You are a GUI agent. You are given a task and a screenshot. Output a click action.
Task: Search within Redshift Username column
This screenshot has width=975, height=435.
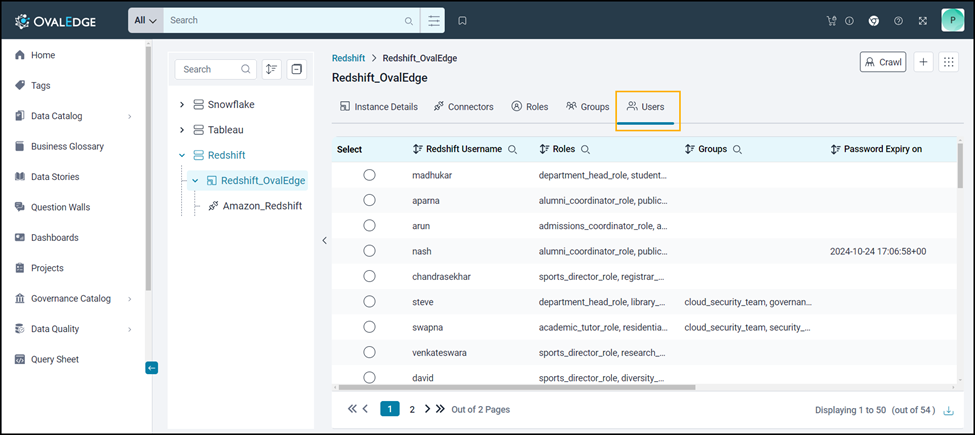pos(512,150)
